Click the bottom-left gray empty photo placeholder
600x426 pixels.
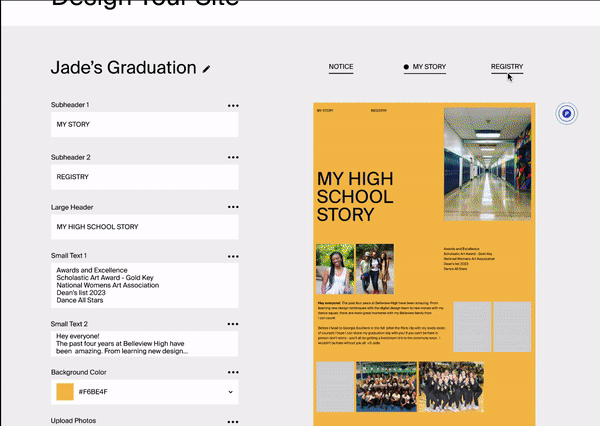(x=335, y=387)
